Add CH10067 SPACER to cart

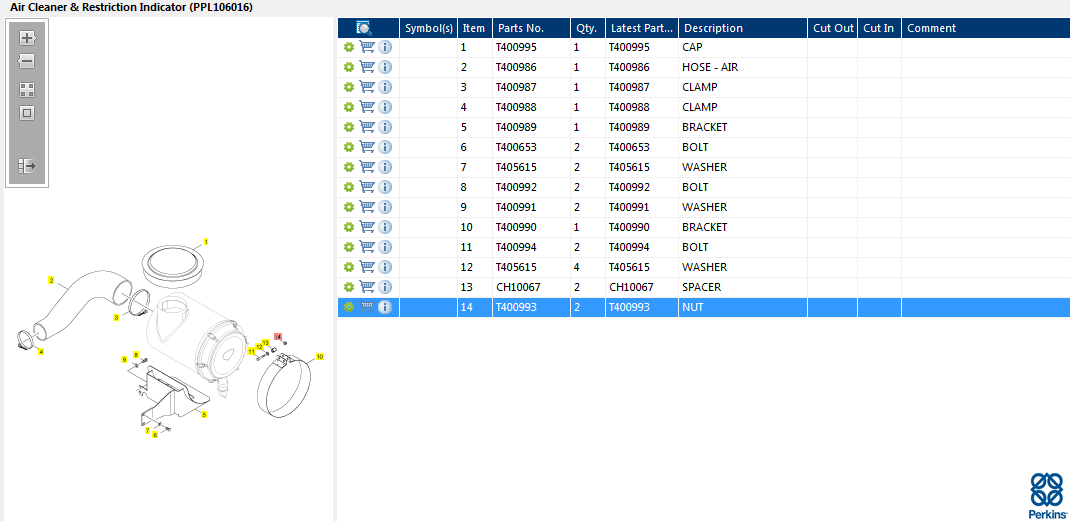point(367,287)
